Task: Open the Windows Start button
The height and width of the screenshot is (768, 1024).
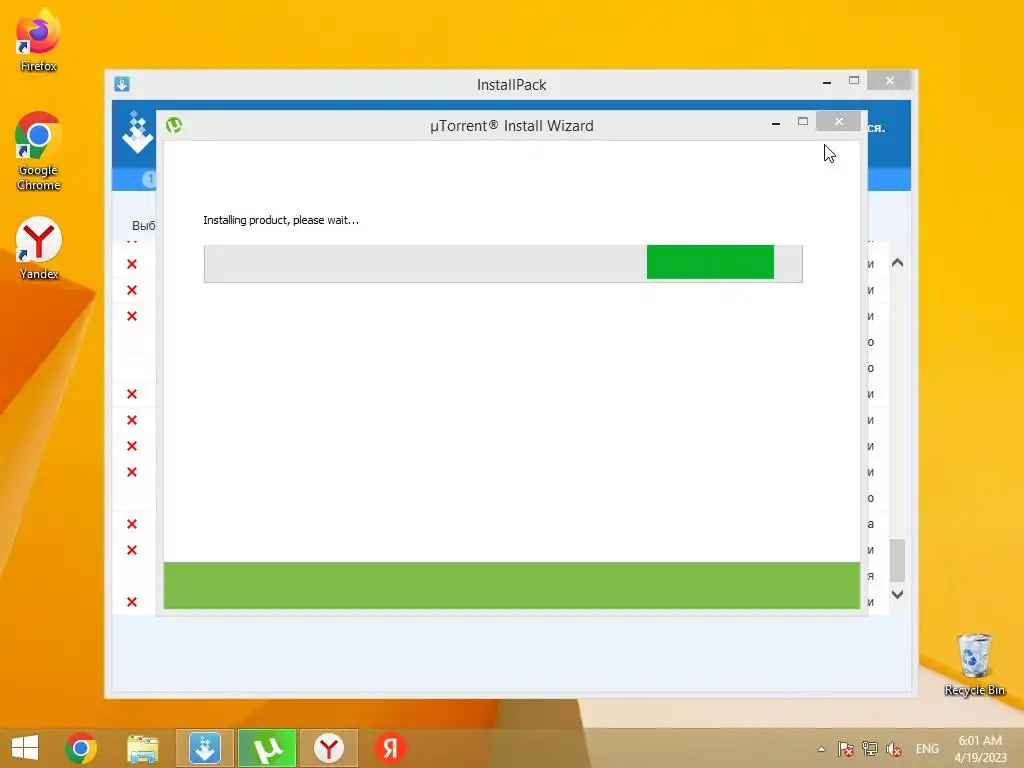Action: pyautogui.click(x=25, y=748)
